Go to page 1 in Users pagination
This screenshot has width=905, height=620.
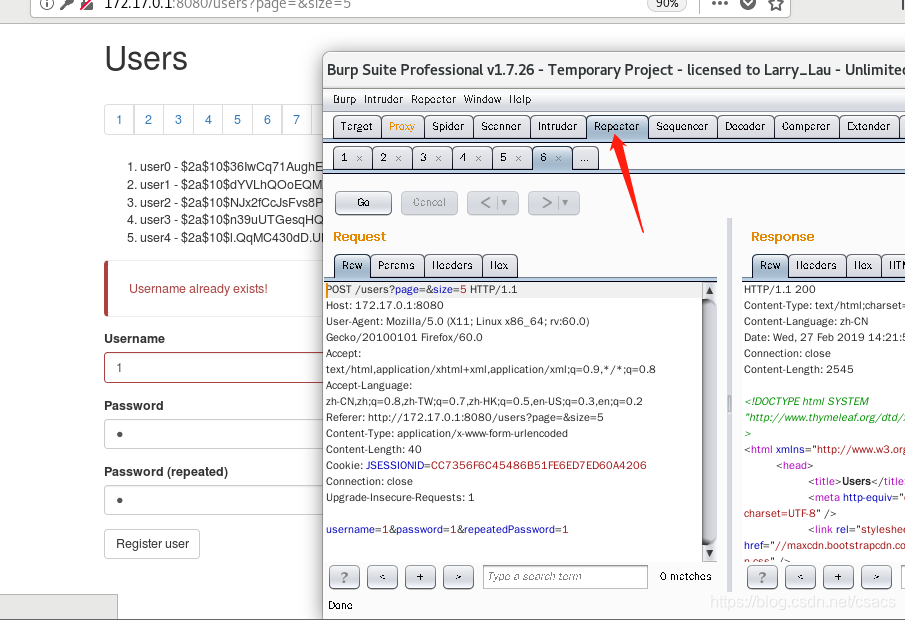coord(119,119)
